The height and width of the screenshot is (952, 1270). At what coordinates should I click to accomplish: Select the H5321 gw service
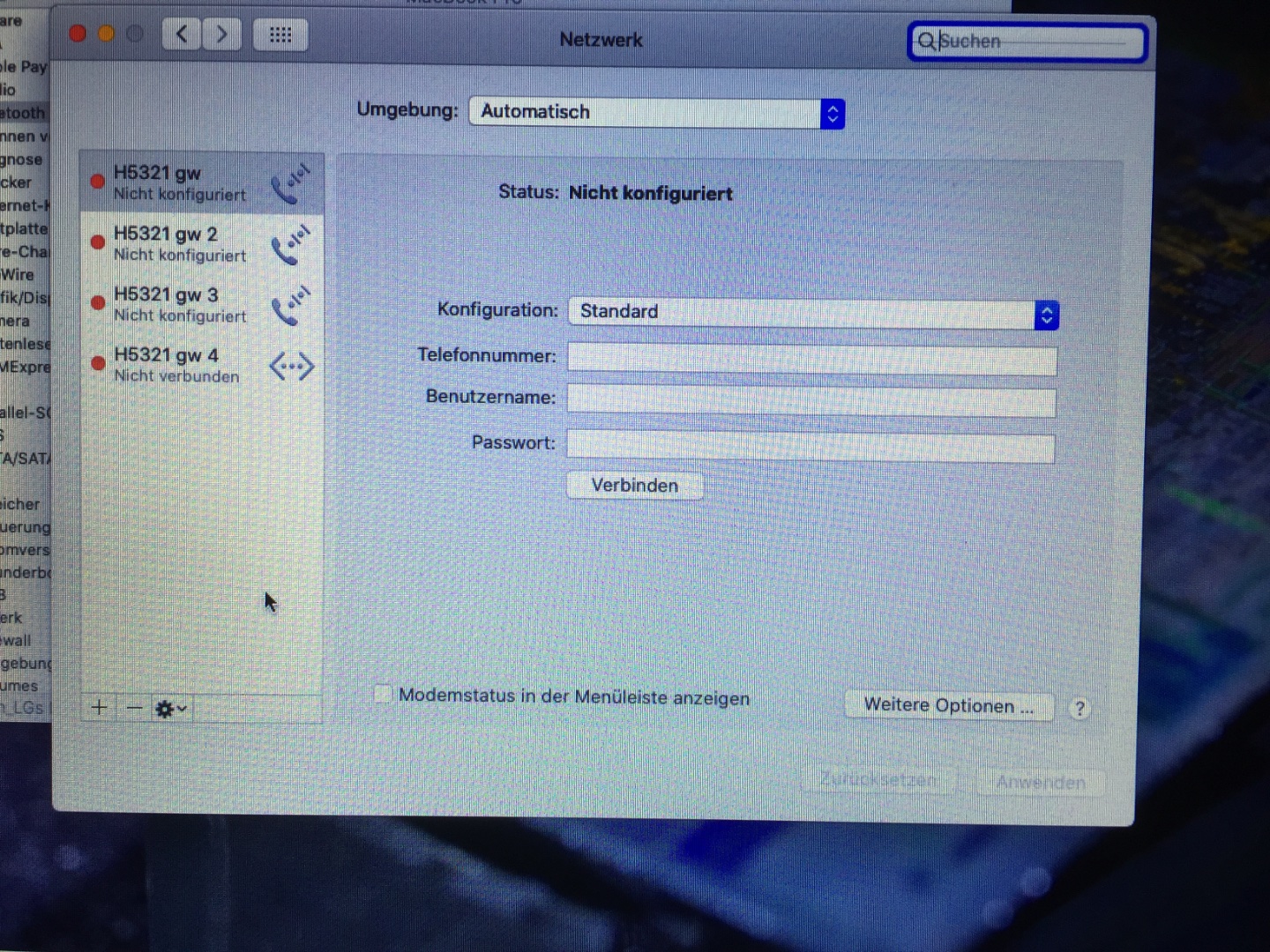point(202,182)
